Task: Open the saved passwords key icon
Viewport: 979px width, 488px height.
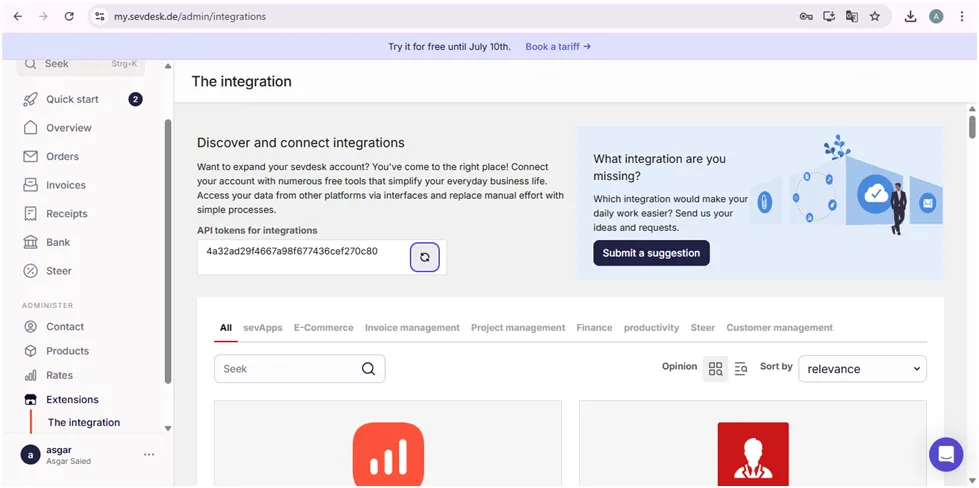Action: coord(806,17)
